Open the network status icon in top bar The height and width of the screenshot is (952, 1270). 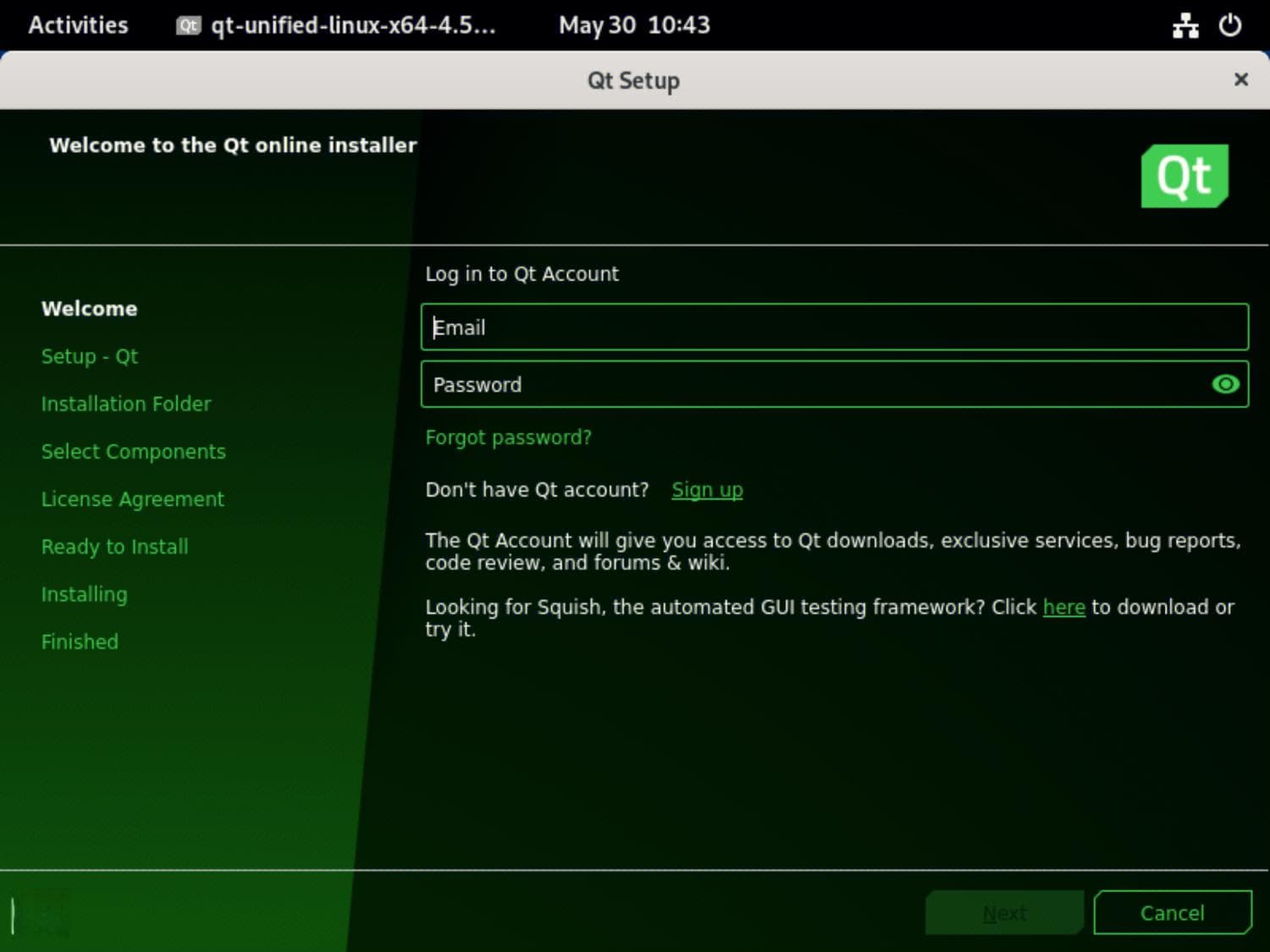1185,25
